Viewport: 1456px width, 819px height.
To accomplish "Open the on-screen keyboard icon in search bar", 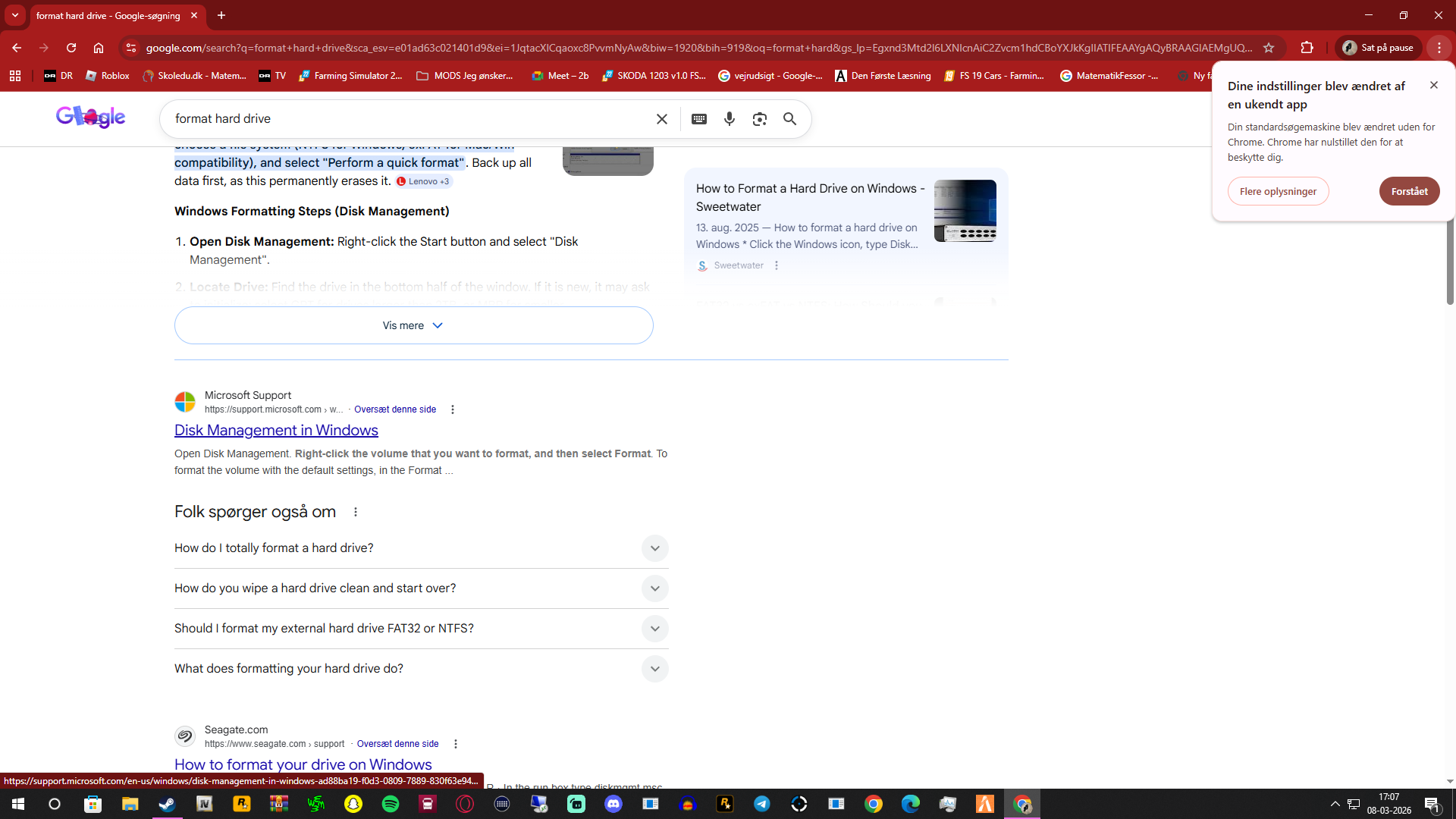I will coord(699,119).
